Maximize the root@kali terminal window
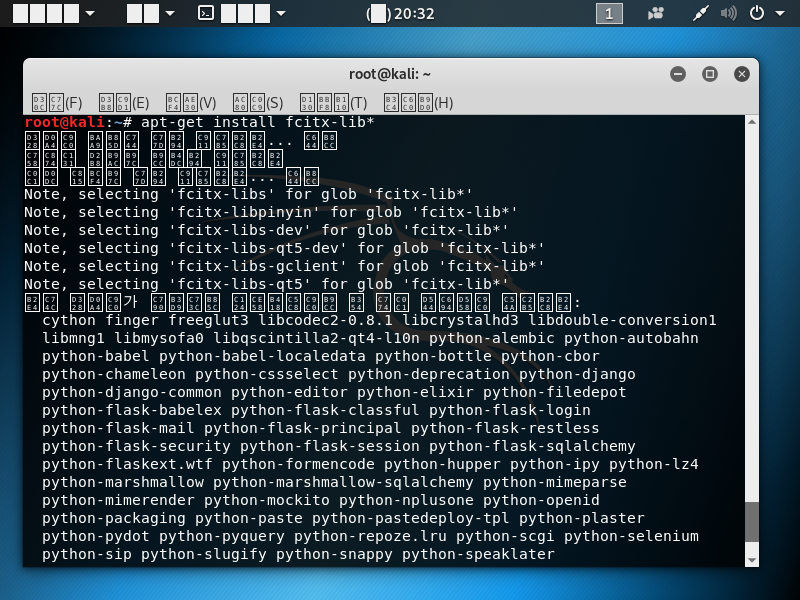 click(x=710, y=74)
